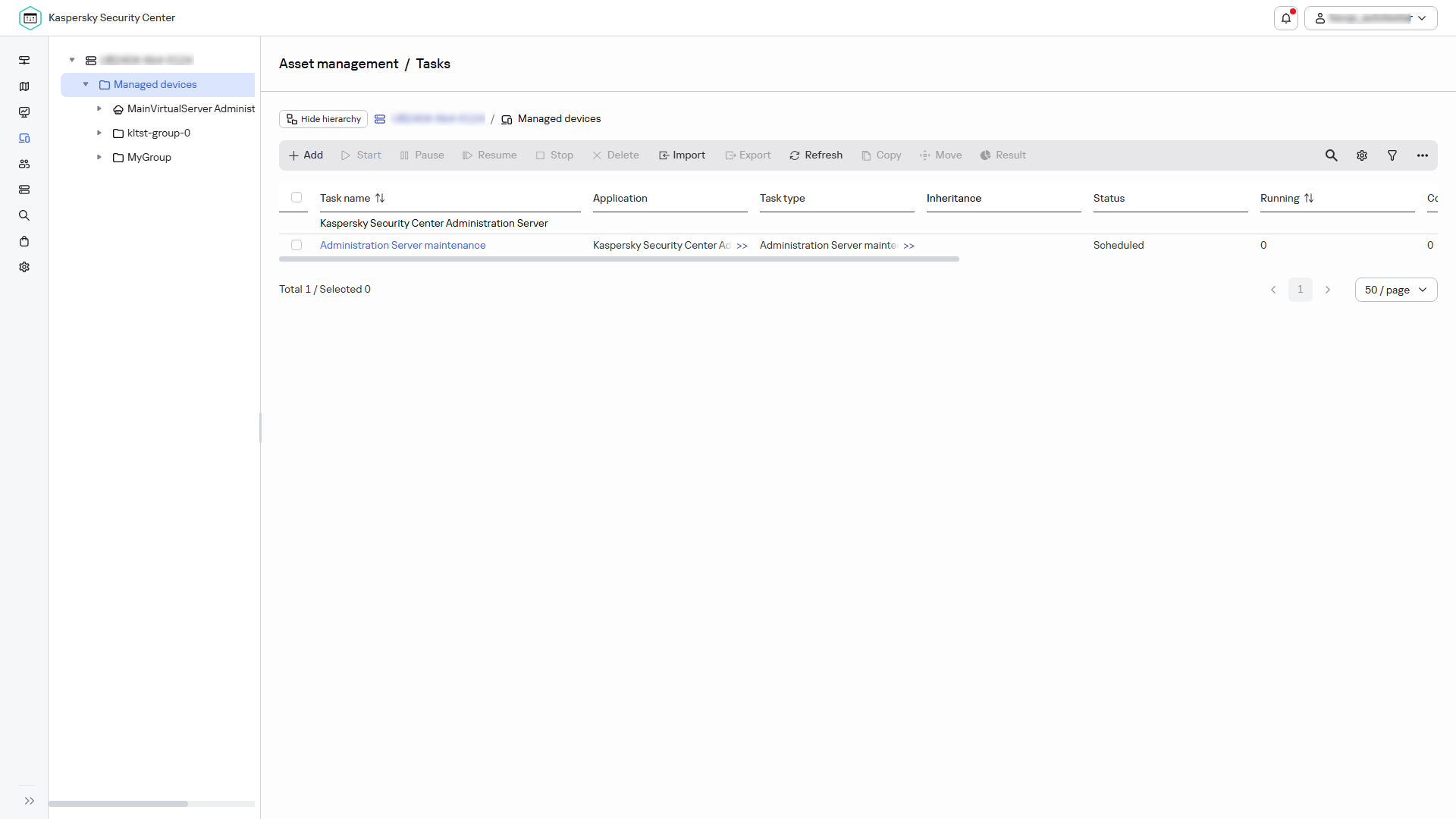This screenshot has height=819, width=1456.
Task: Open the Asset management devices sidebar icon
Action: [x=24, y=138]
